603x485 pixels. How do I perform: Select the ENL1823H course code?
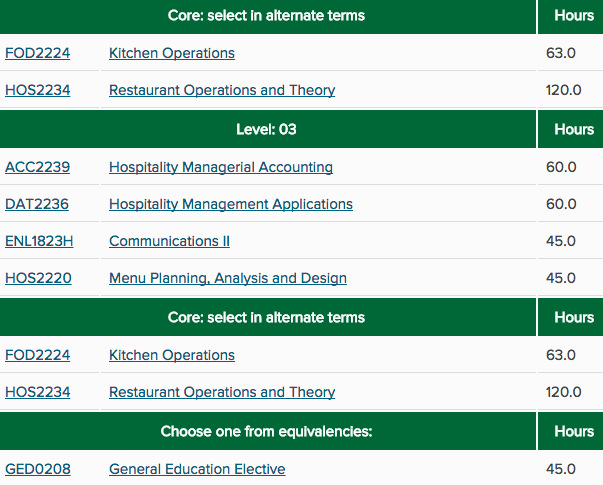[39, 241]
